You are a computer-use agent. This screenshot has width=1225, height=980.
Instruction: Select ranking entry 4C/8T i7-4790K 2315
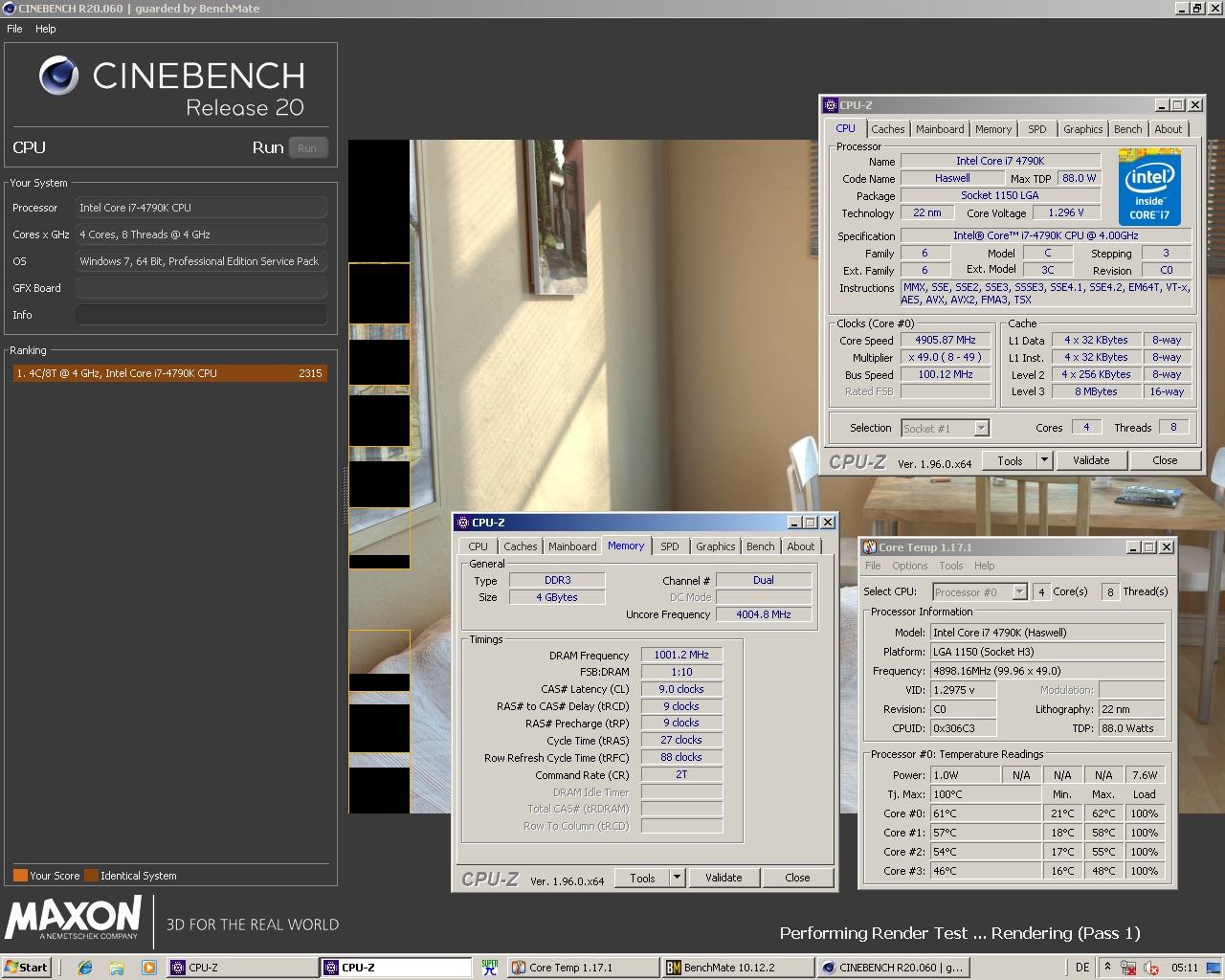[x=169, y=373]
